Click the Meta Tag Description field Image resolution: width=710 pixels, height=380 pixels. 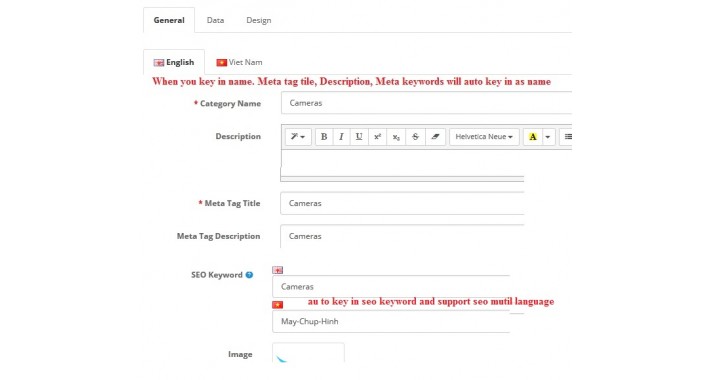coord(402,236)
